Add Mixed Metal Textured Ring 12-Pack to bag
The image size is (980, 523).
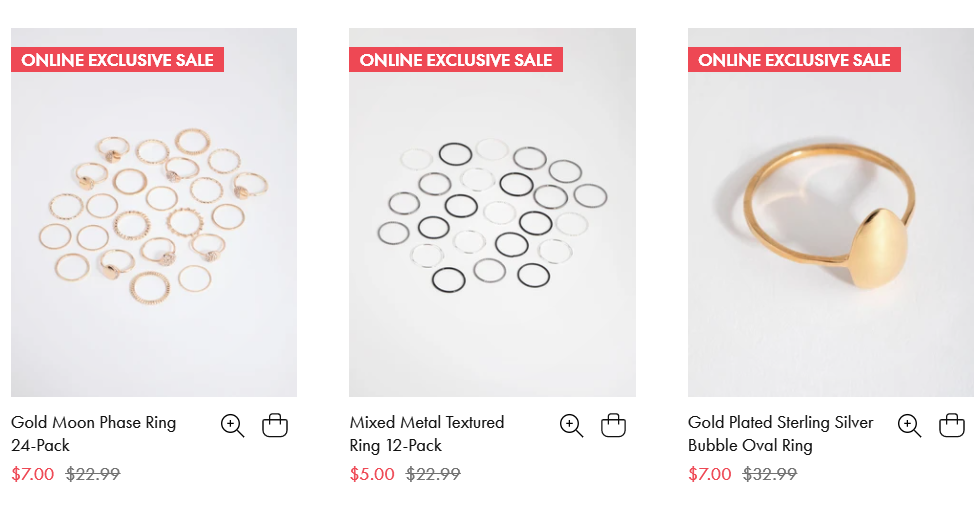pyautogui.click(x=613, y=425)
